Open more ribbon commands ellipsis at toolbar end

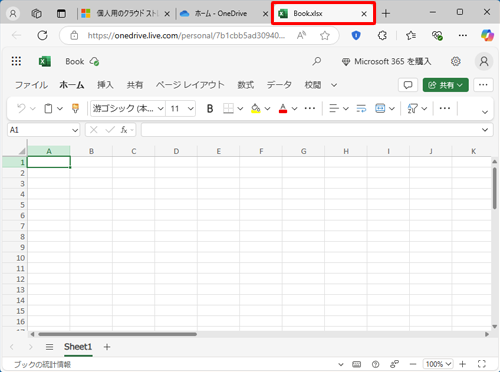(445, 108)
